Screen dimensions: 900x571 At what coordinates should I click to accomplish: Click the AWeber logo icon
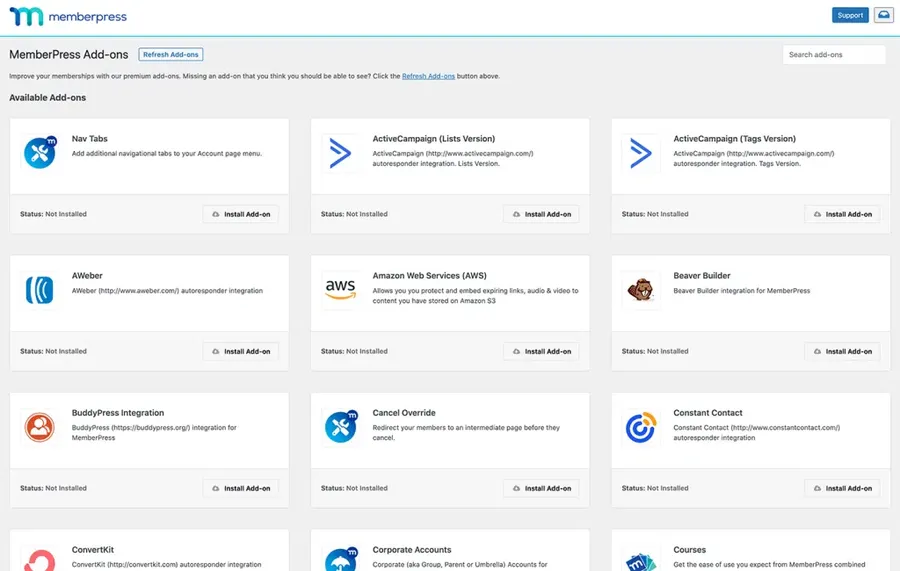pos(40,290)
